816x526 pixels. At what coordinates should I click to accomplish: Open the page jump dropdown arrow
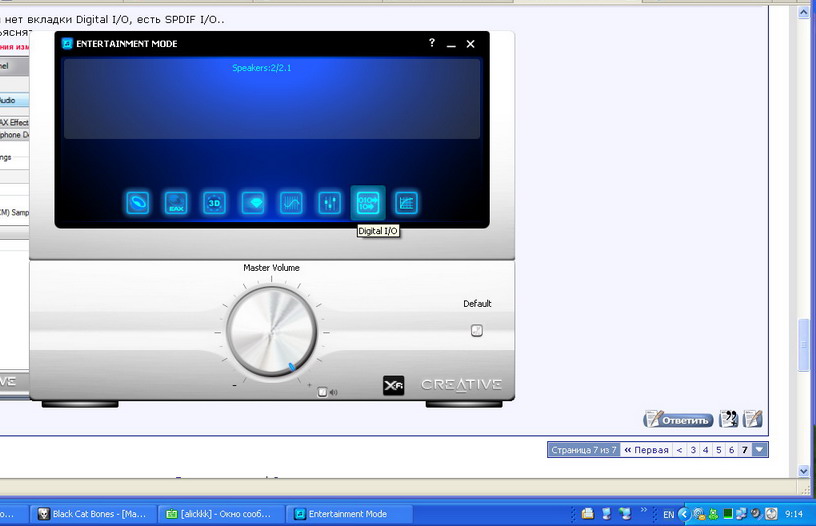click(x=760, y=450)
